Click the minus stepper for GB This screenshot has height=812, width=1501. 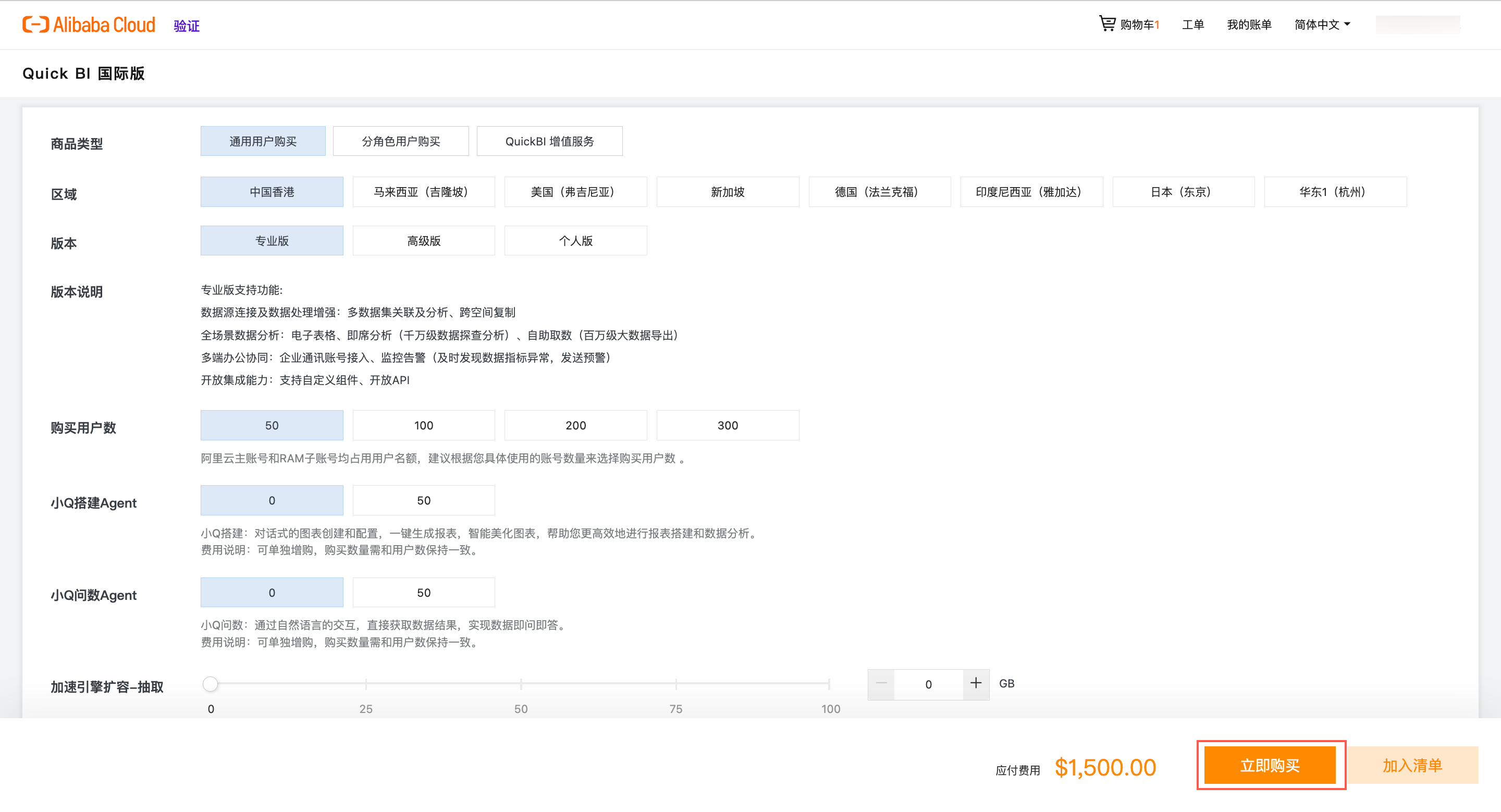point(881,684)
